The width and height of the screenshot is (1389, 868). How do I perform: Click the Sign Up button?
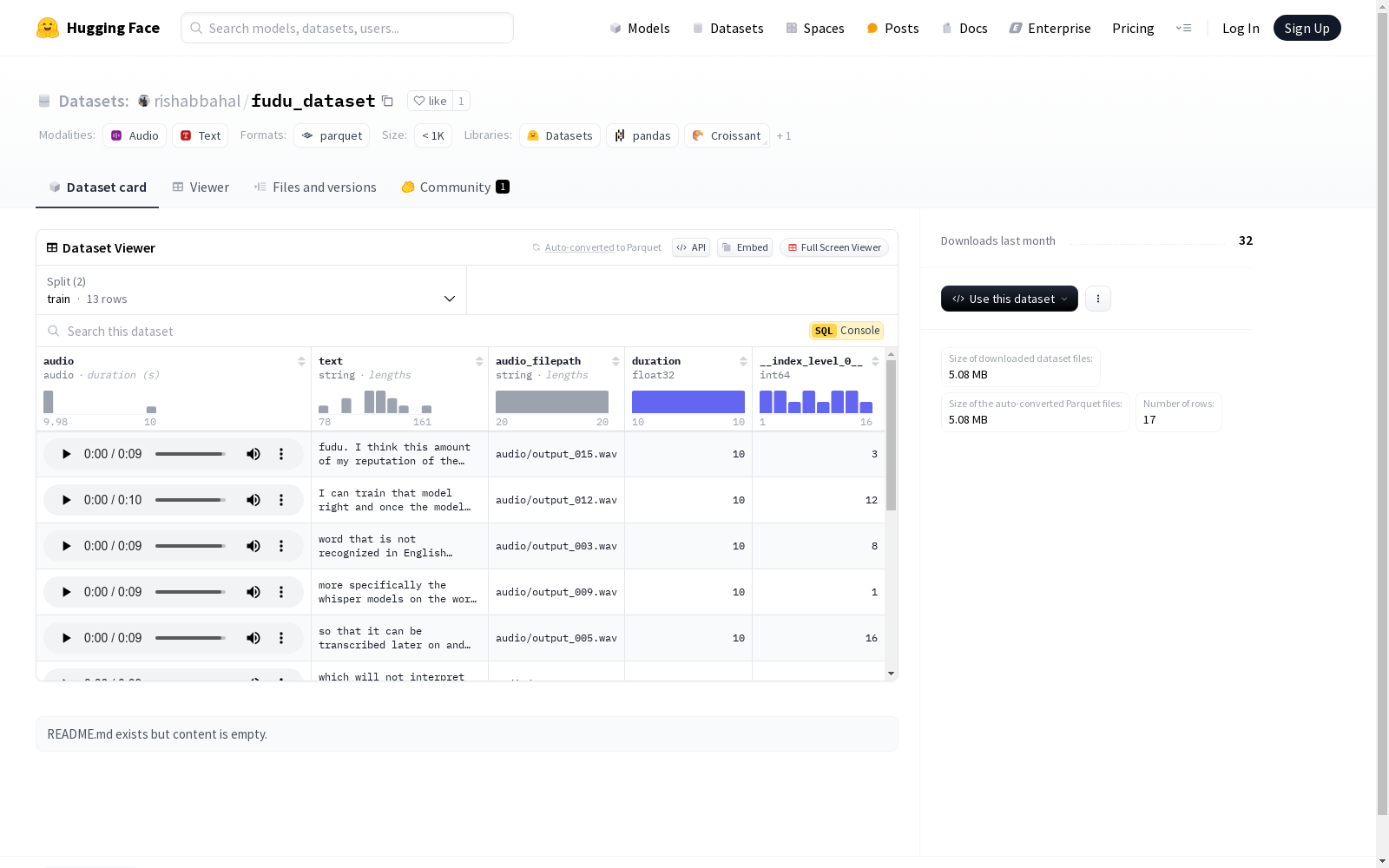coord(1307,28)
